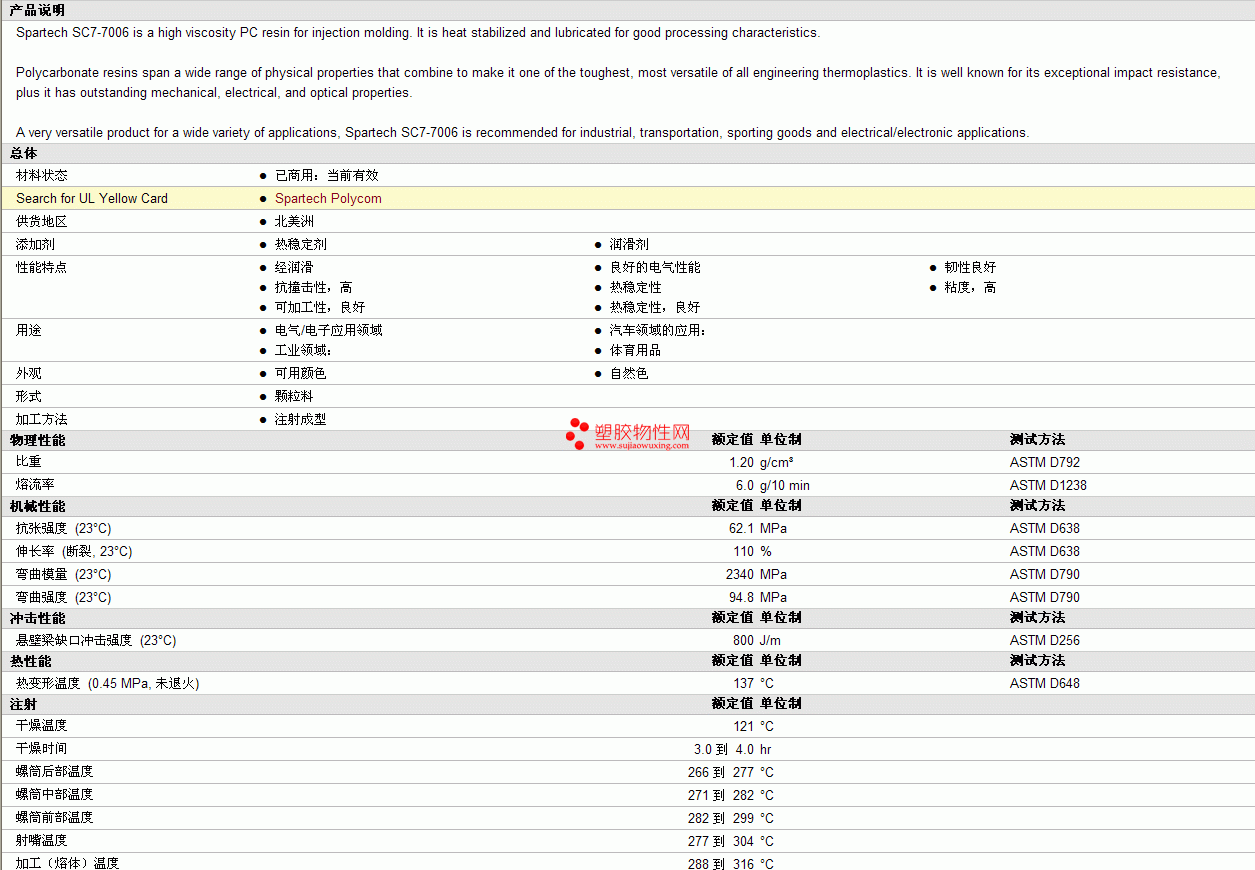
Task: Select the appearance value '可用颜色'
Action: point(301,373)
